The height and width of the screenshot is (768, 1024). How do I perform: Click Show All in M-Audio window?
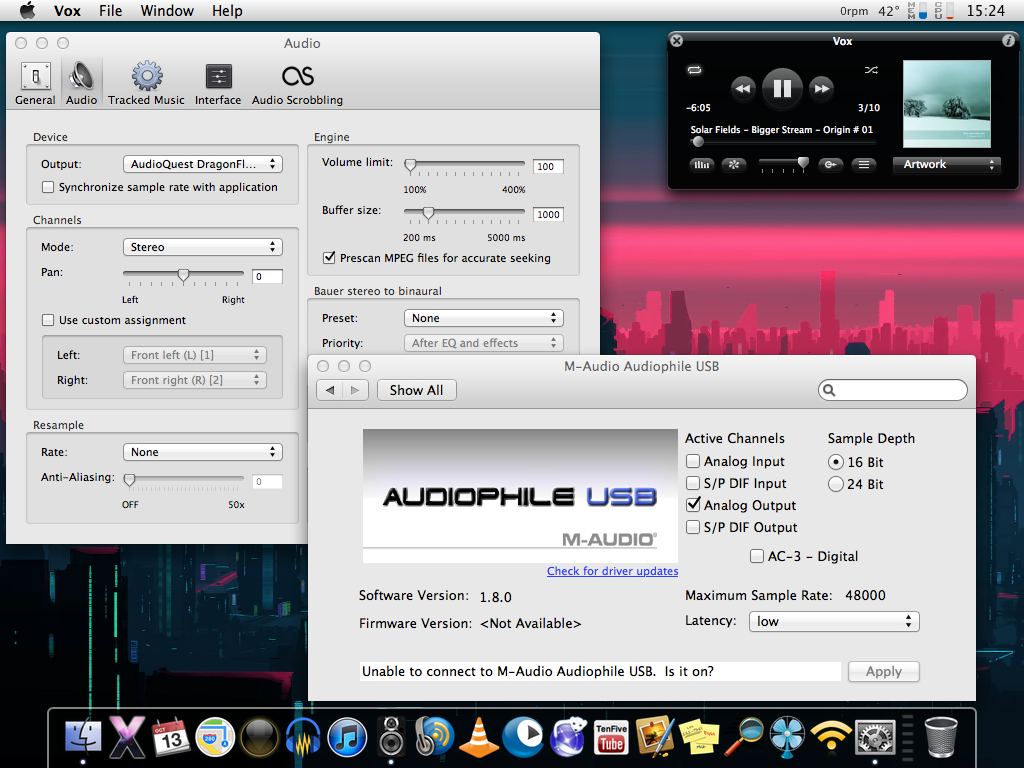pyautogui.click(x=417, y=390)
